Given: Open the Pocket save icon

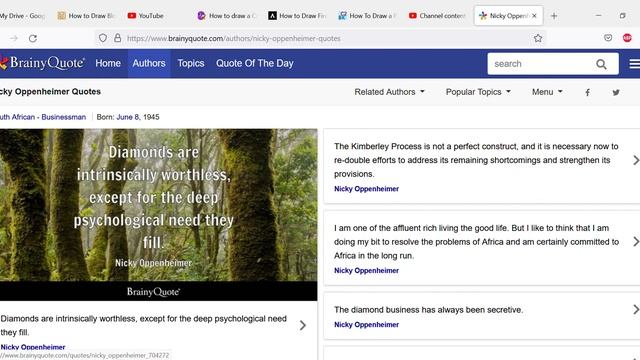Looking at the screenshot, I should 608,38.
